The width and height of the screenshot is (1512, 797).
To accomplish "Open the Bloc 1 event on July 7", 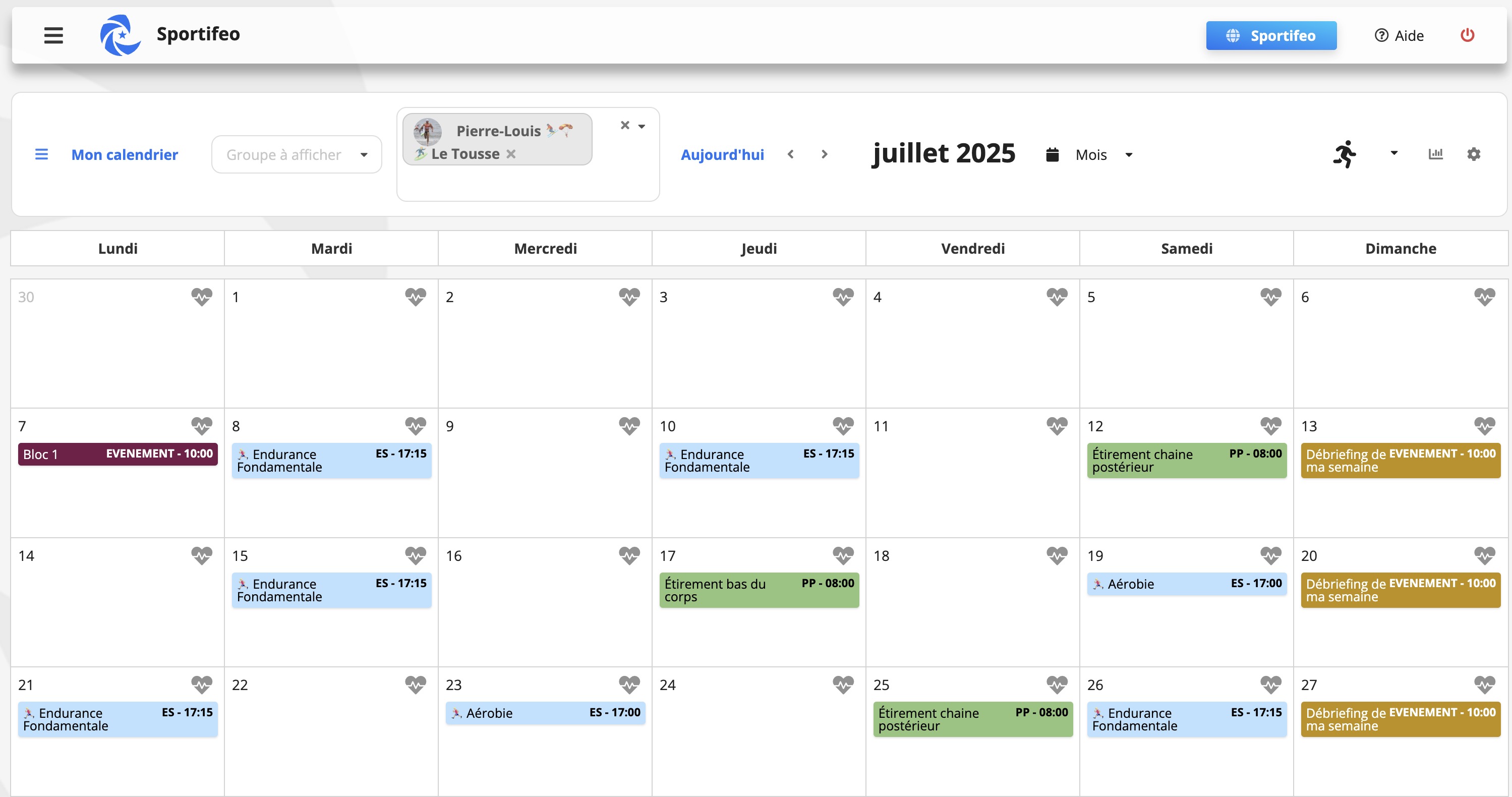I will point(118,453).
